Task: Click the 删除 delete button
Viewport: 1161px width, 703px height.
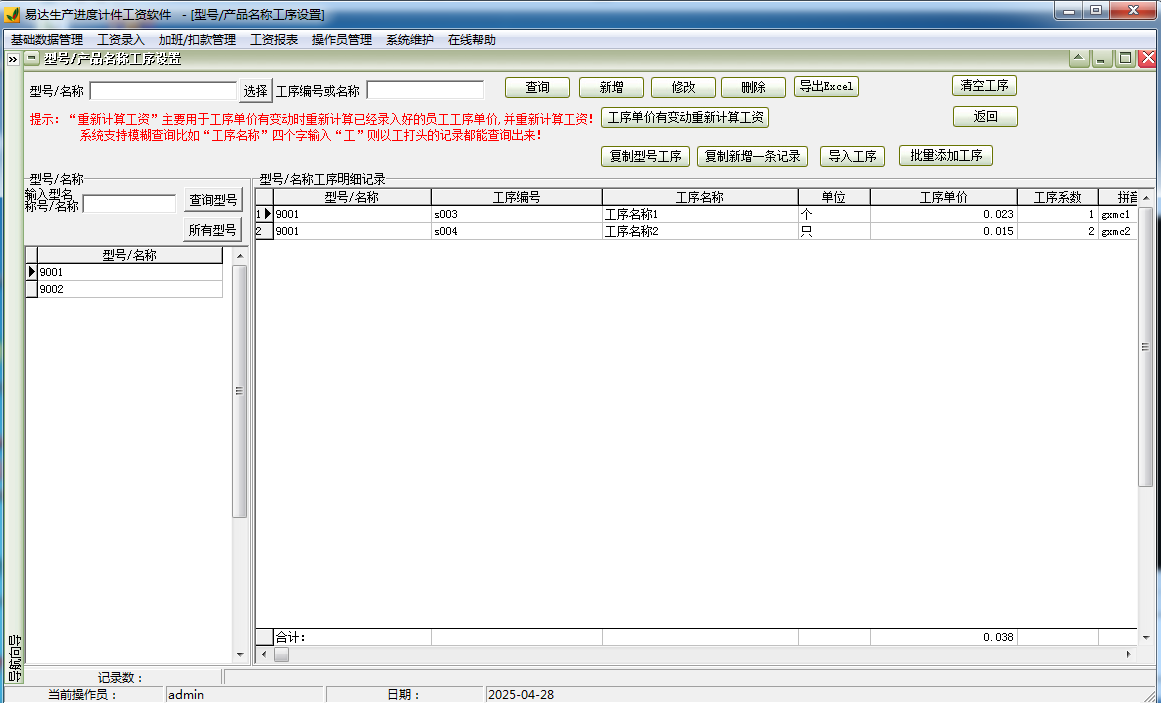Action: click(x=753, y=86)
